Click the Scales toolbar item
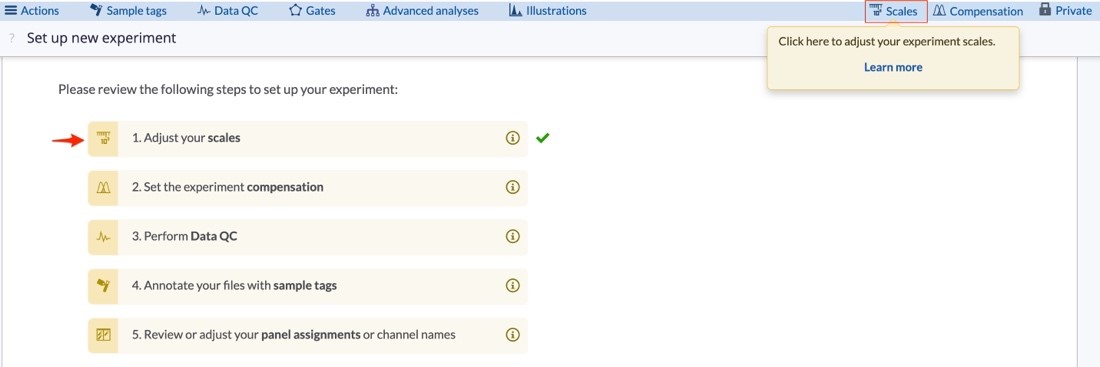This screenshot has height=367, width=1100. (x=895, y=11)
